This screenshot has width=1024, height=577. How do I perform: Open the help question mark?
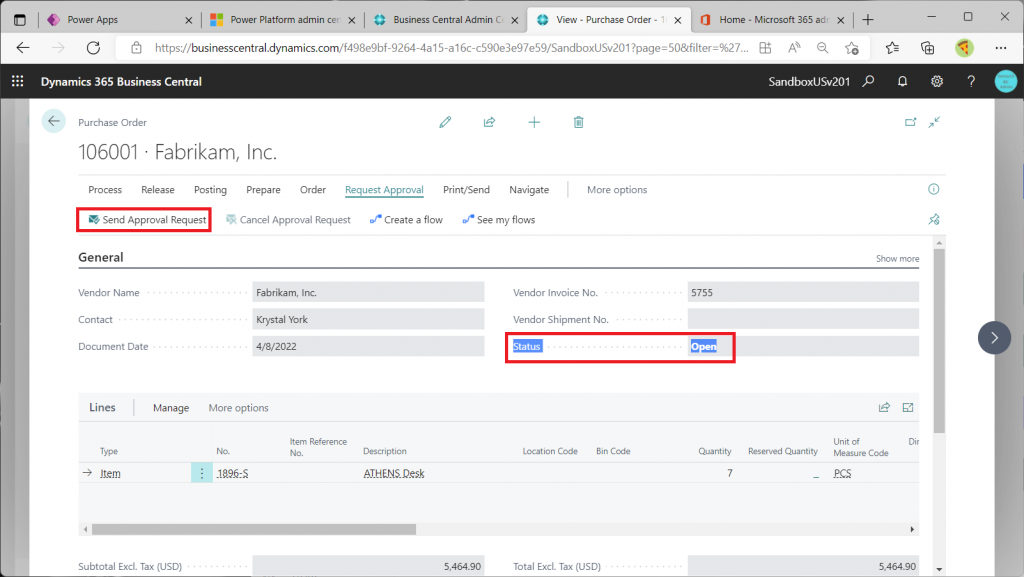click(971, 82)
